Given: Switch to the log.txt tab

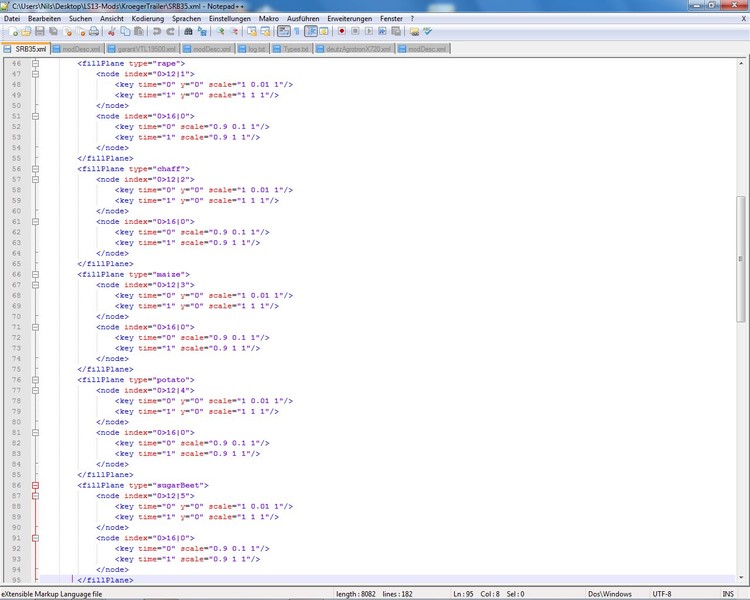Looking at the screenshot, I should [252, 49].
